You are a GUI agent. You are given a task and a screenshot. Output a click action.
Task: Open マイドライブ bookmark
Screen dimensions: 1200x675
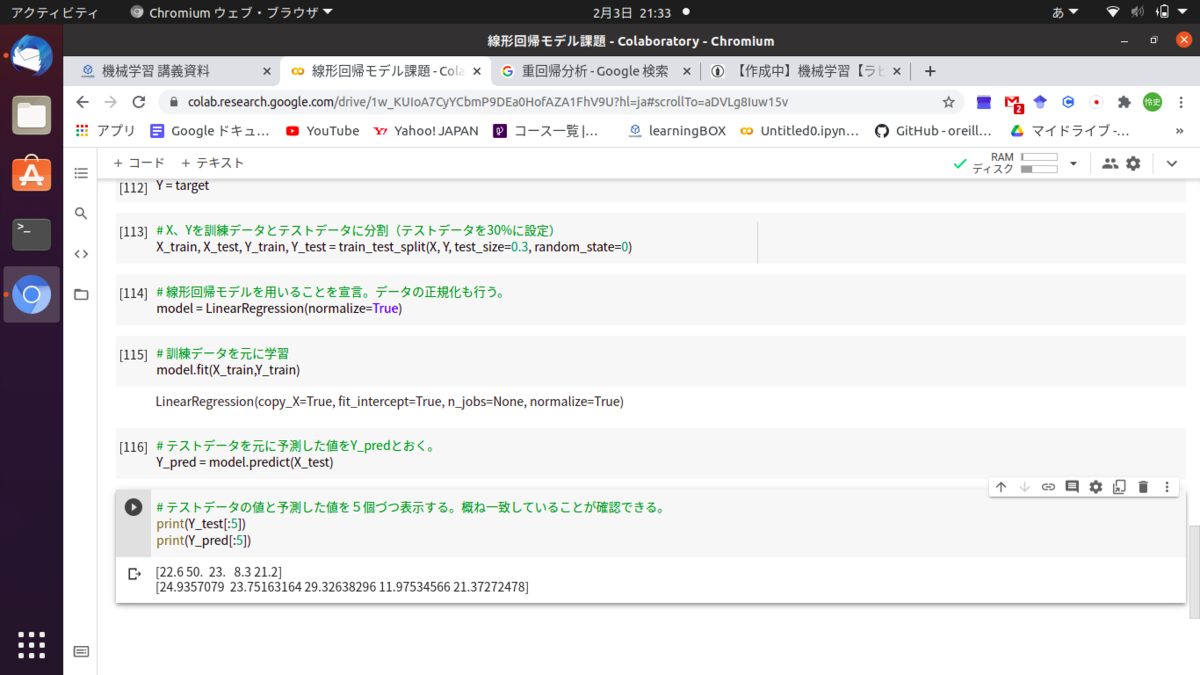(1070, 131)
